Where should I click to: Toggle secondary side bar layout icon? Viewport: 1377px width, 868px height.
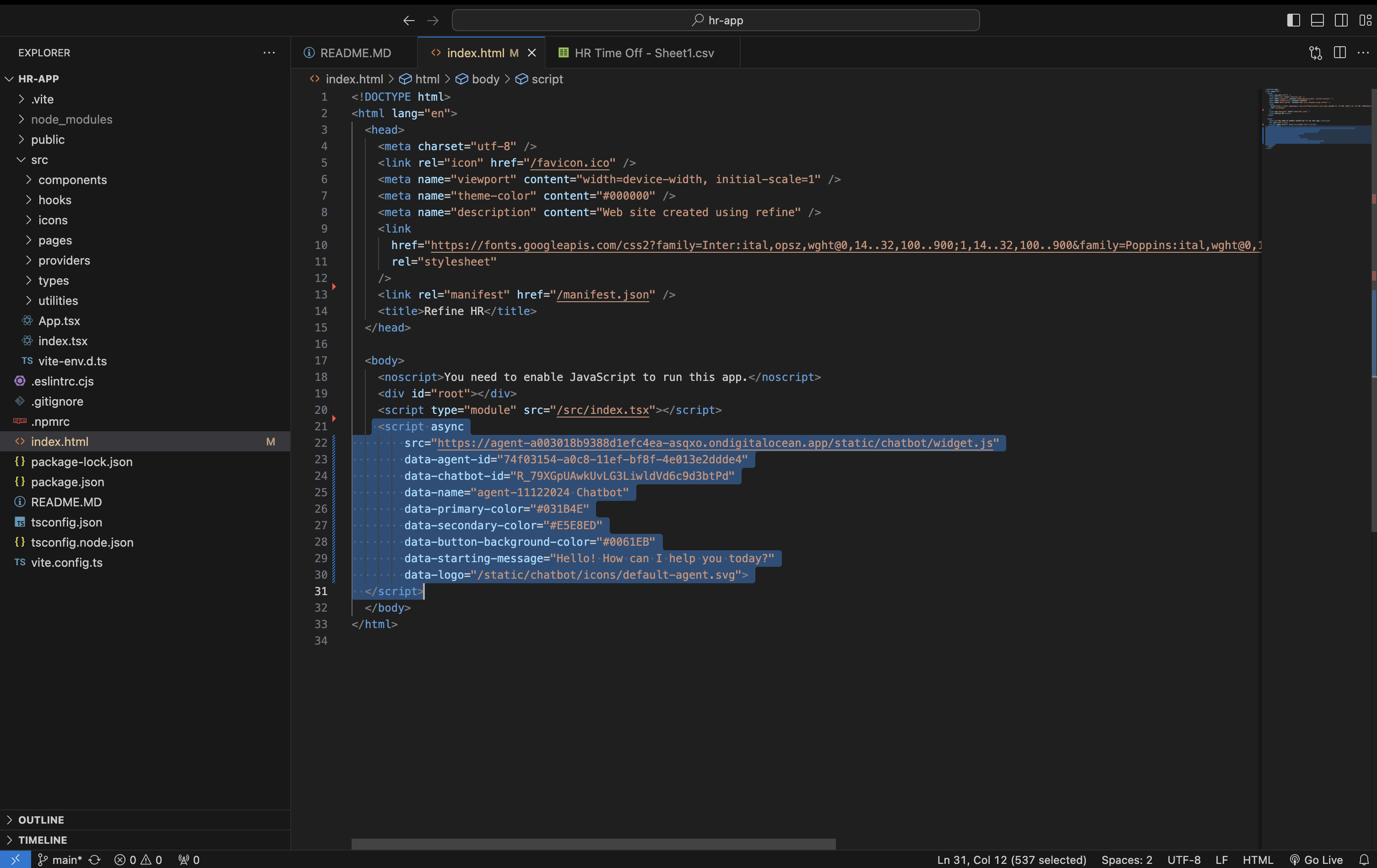pyautogui.click(x=1342, y=21)
